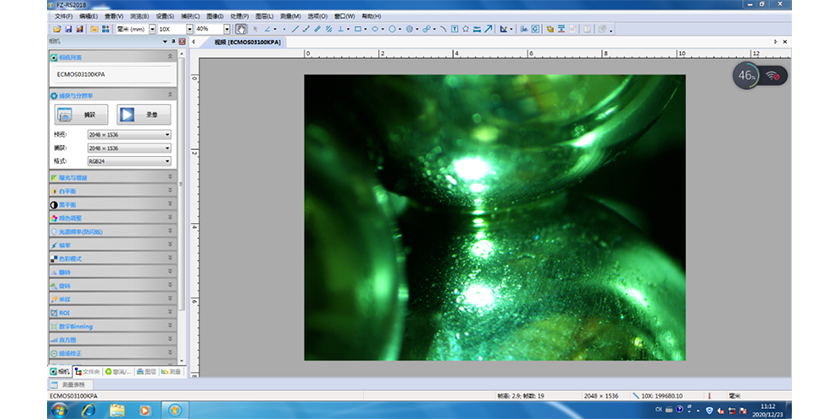Viewport: 840px width, 420px height.
Task: Click the thumbnail grid view toolbar icon
Action: tap(106, 29)
